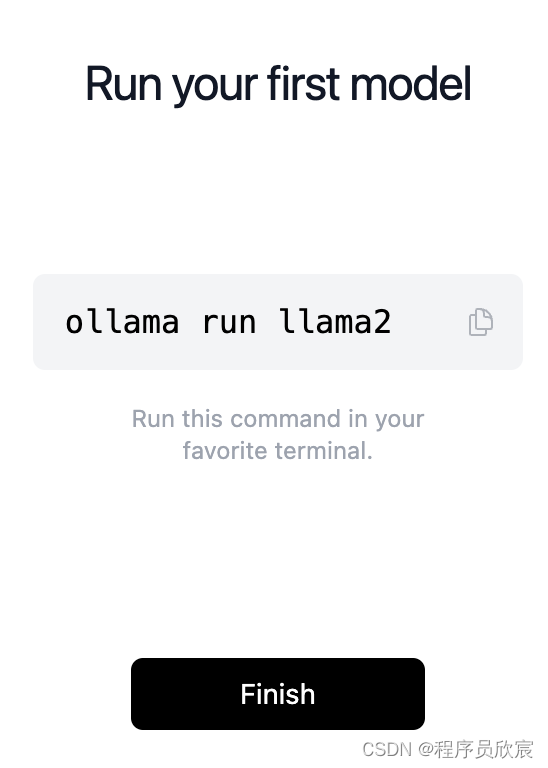Click 'llama2' in the command box
Screen dimensions: 548x768
tap(335, 322)
